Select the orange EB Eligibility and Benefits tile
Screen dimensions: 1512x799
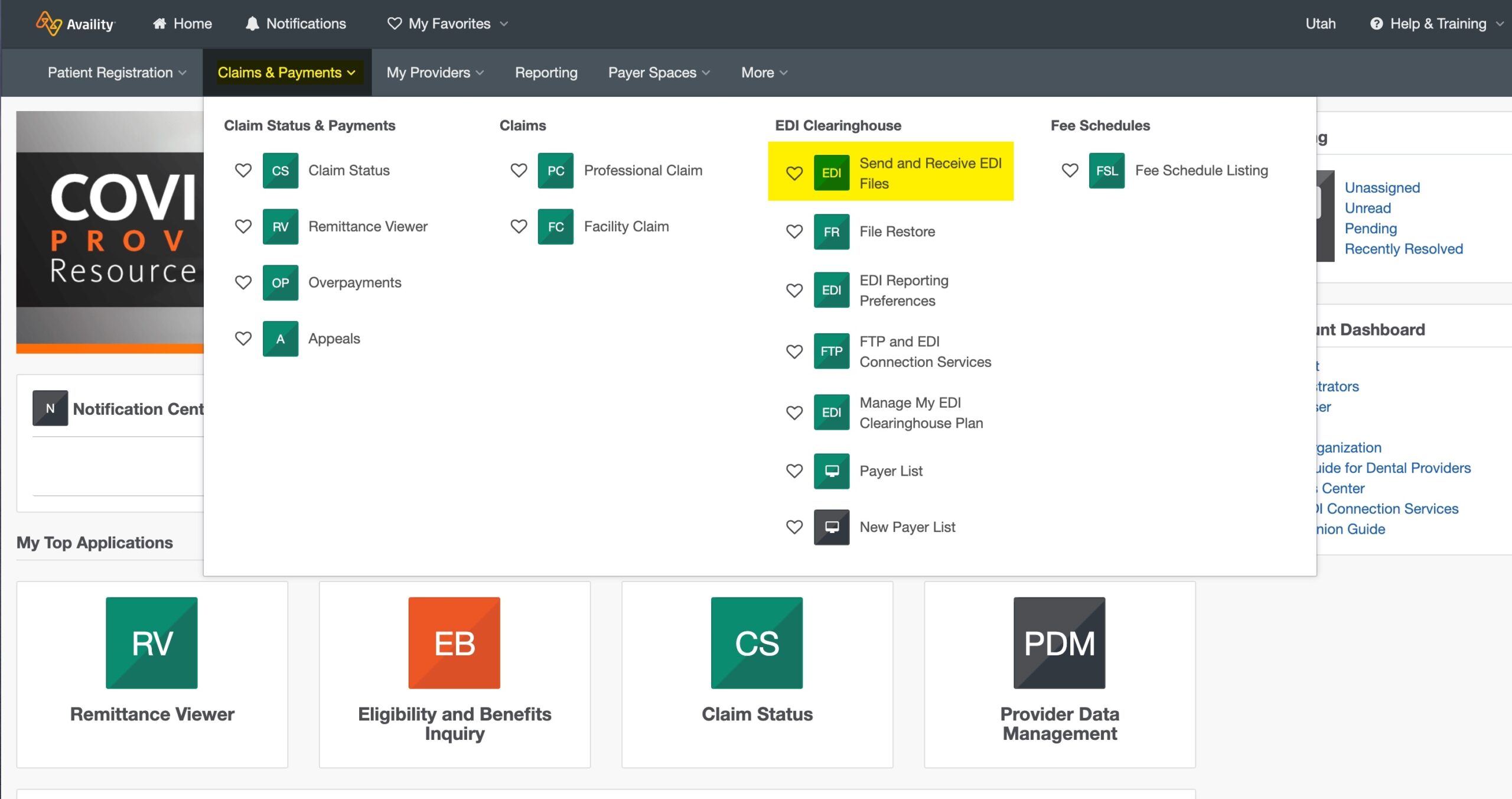coord(454,642)
